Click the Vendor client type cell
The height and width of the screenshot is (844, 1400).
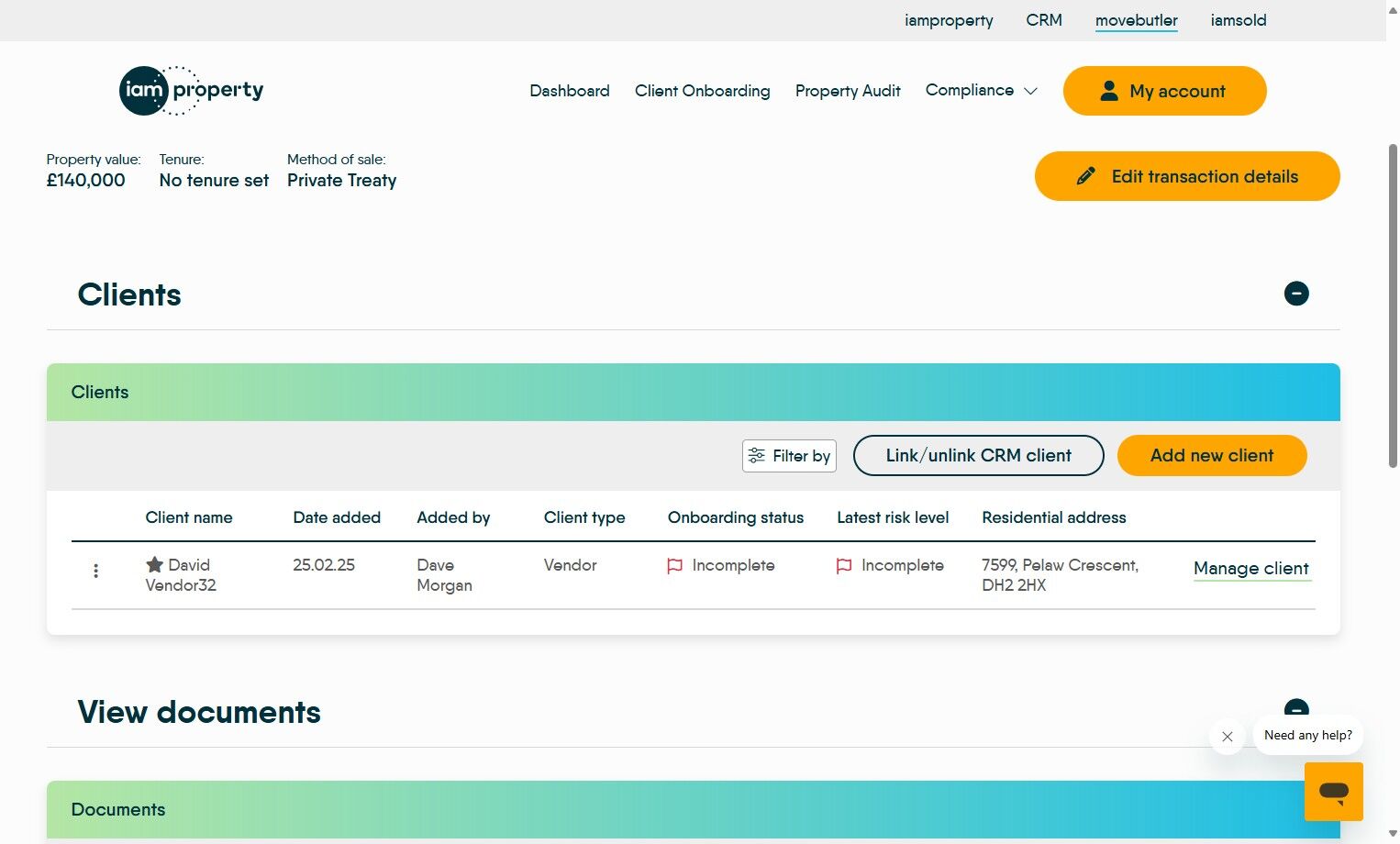570,565
